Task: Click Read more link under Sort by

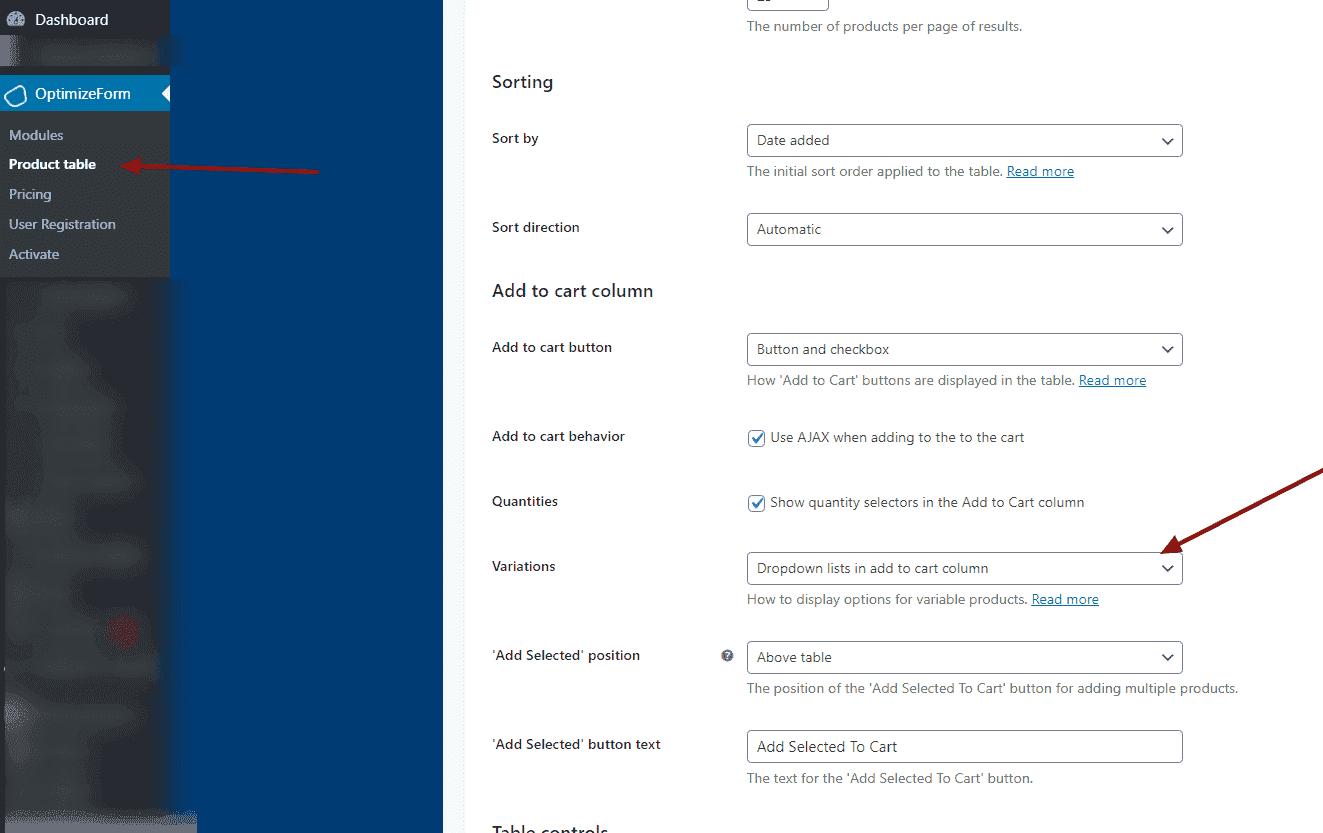Action: point(1040,172)
